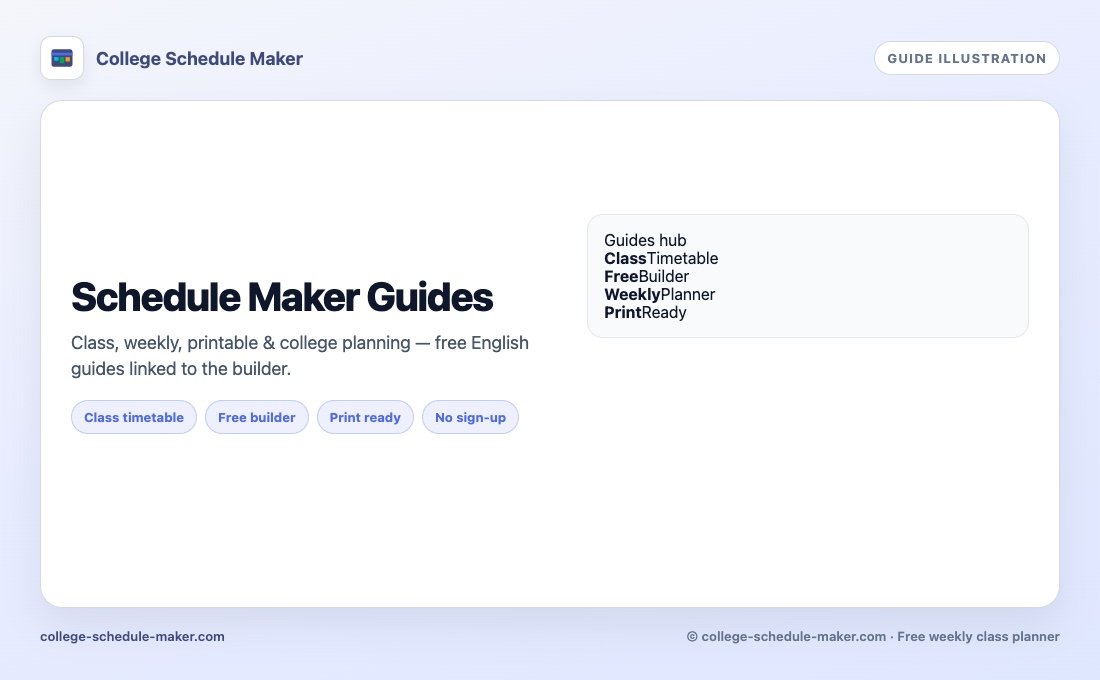Image resolution: width=1100 pixels, height=680 pixels.
Task: Click the College Schedule Maker title text
Action: click(x=199, y=59)
